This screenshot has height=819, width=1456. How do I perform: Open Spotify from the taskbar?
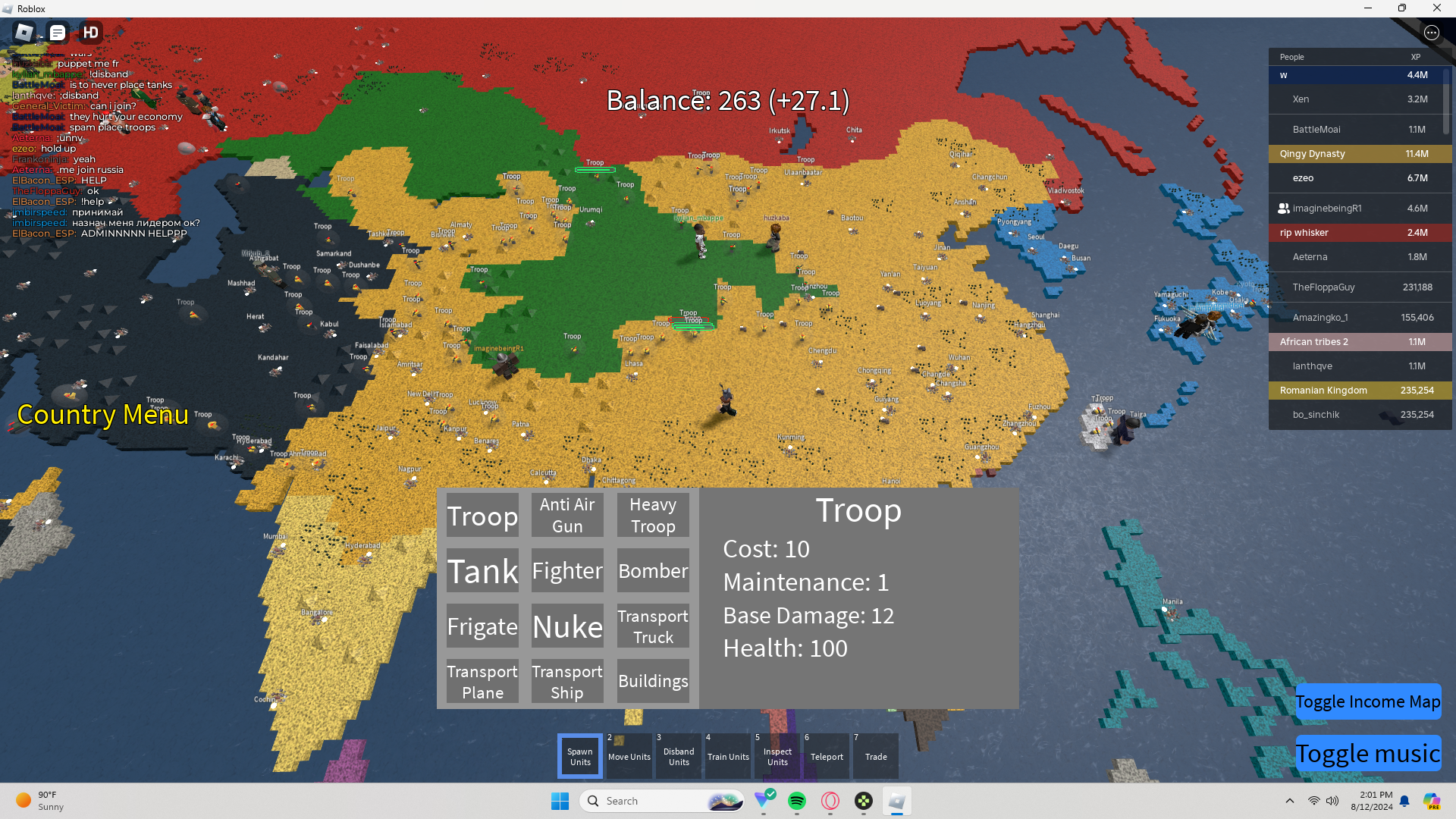pos(796,801)
